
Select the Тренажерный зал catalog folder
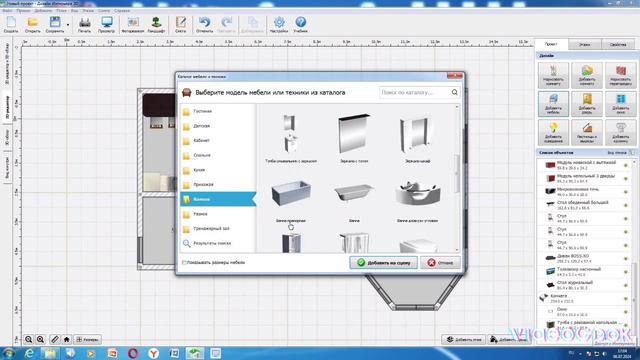click(x=218, y=229)
